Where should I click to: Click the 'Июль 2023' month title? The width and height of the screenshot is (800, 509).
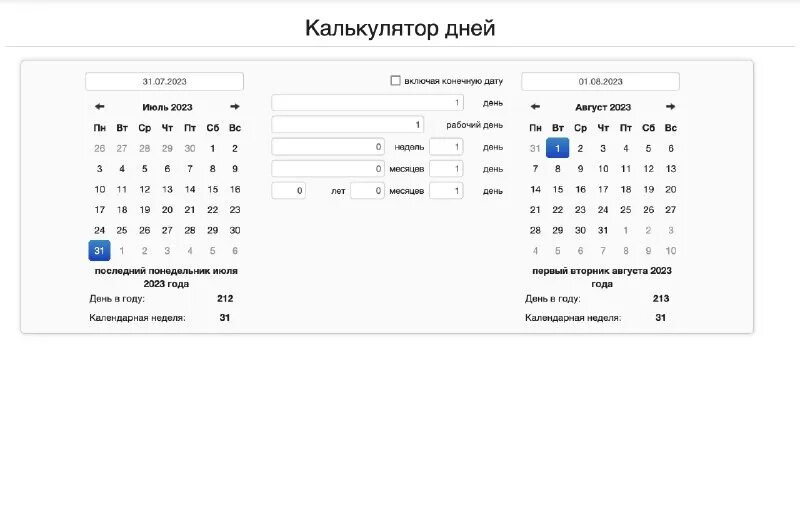pyautogui.click(x=167, y=107)
